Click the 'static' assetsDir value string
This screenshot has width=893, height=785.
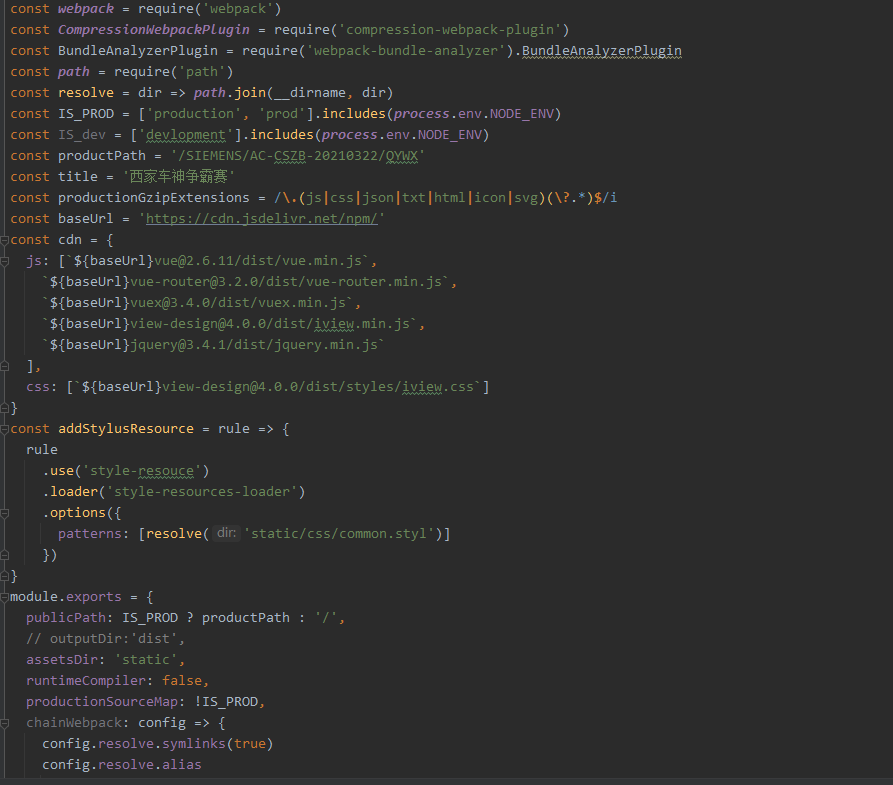click(144, 659)
